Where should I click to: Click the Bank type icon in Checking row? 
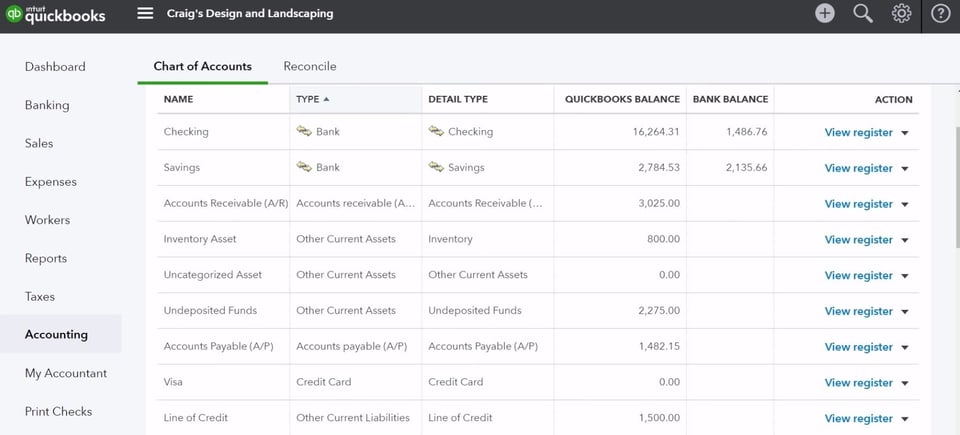[304, 131]
